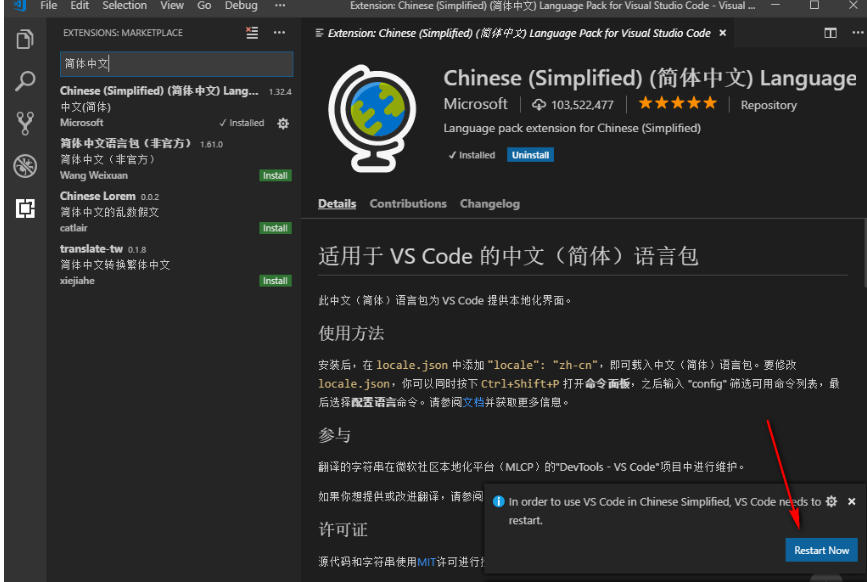Screen dimensions: 867x582
Task: Click the split editor icon
Action: 830,32
